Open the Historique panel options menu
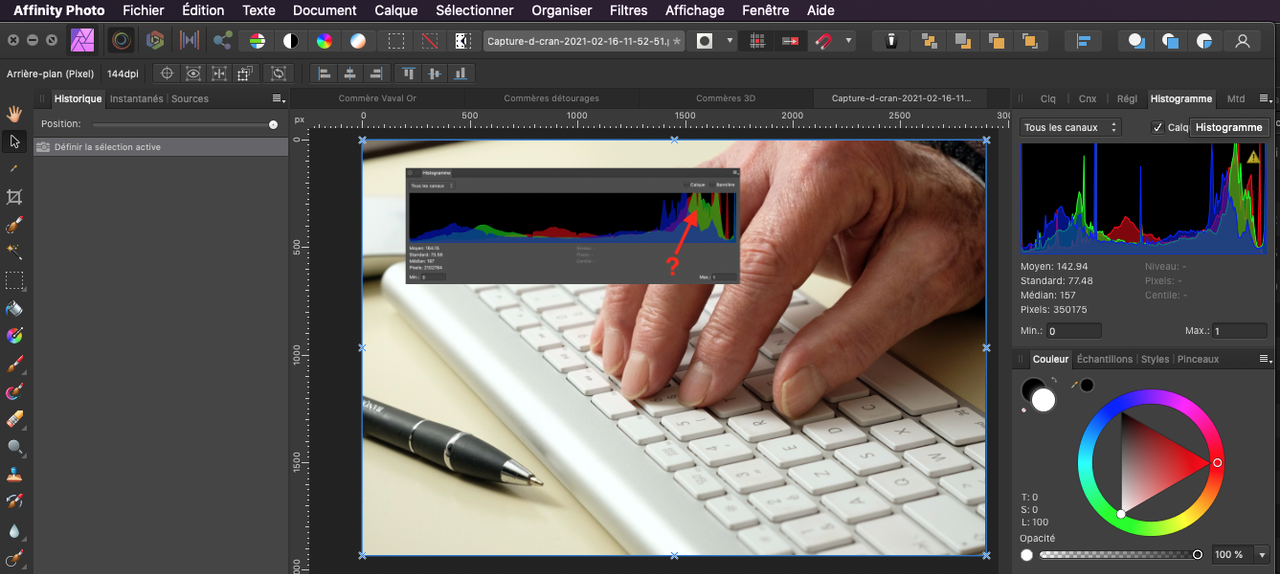Viewport: 1280px width, 574px height. pyautogui.click(x=279, y=99)
